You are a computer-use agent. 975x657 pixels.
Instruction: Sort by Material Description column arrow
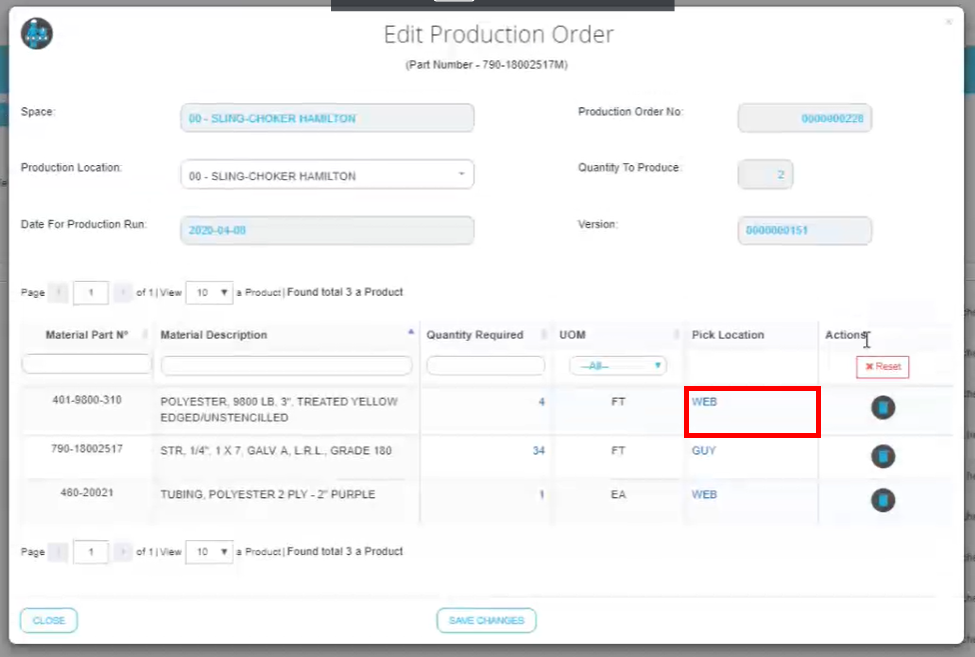pyautogui.click(x=412, y=332)
